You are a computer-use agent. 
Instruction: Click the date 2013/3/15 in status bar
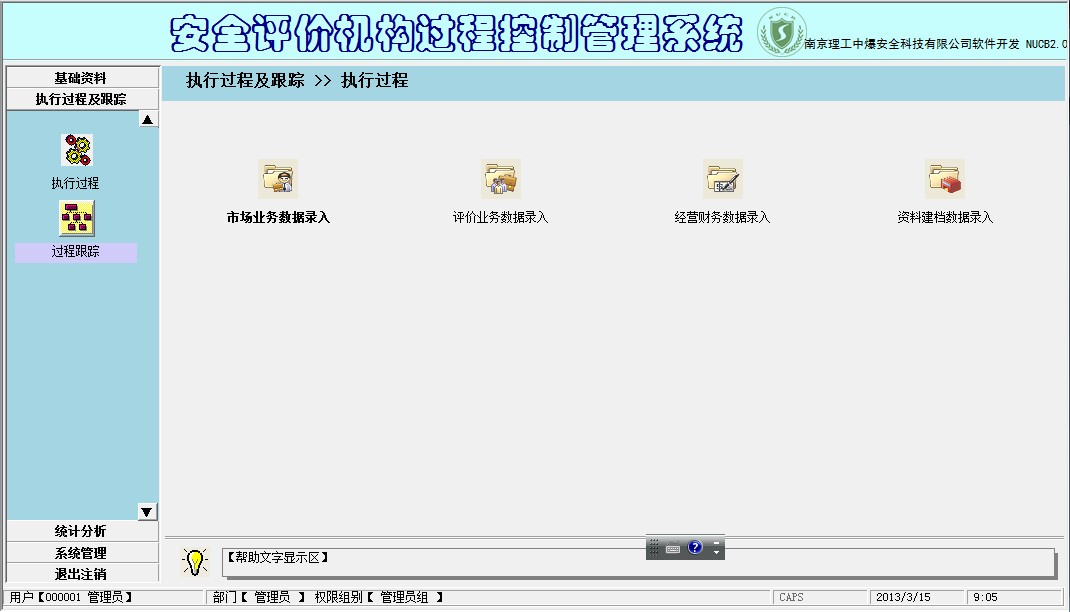tap(903, 597)
